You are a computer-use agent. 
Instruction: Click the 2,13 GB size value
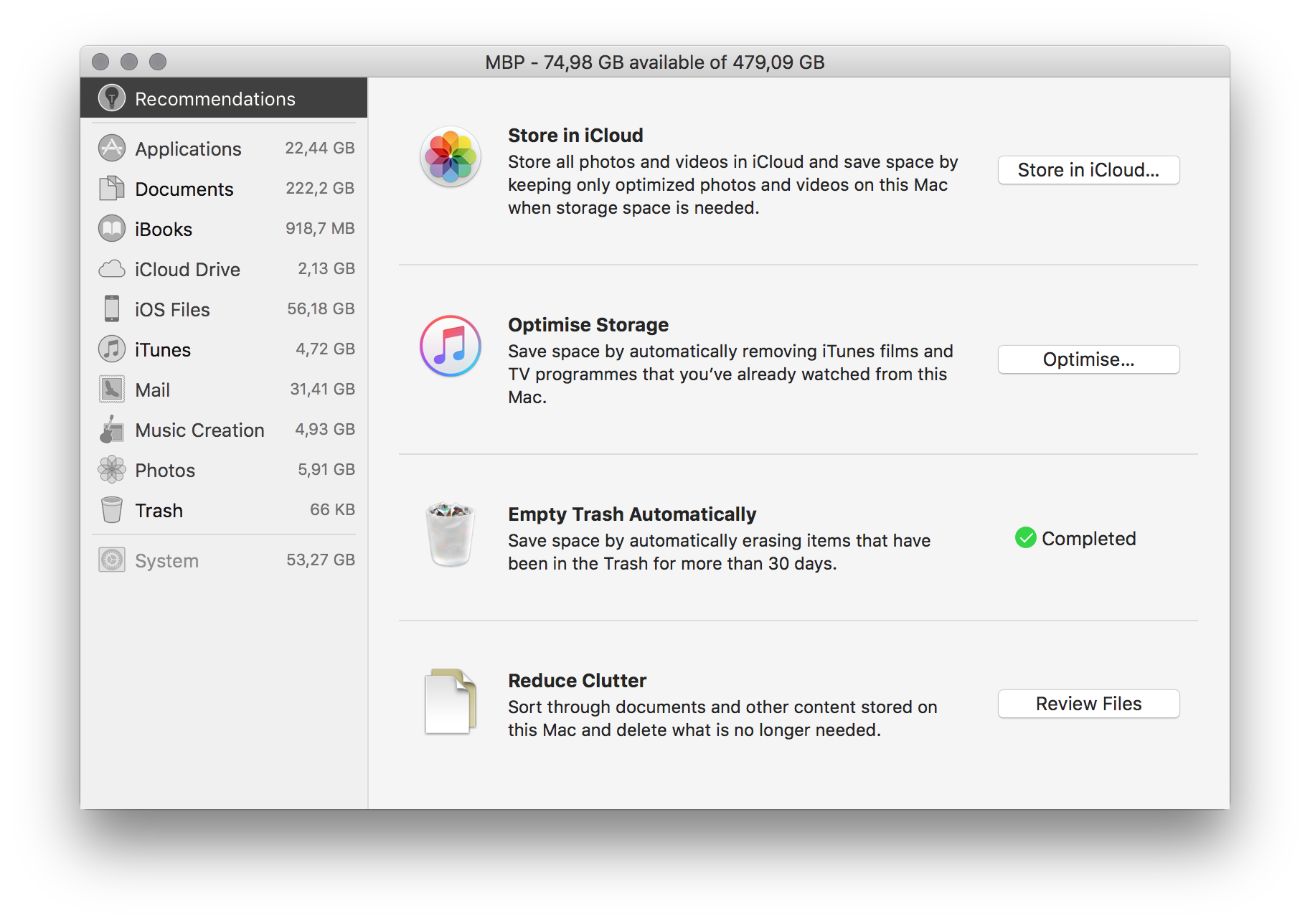pyautogui.click(x=326, y=268)
